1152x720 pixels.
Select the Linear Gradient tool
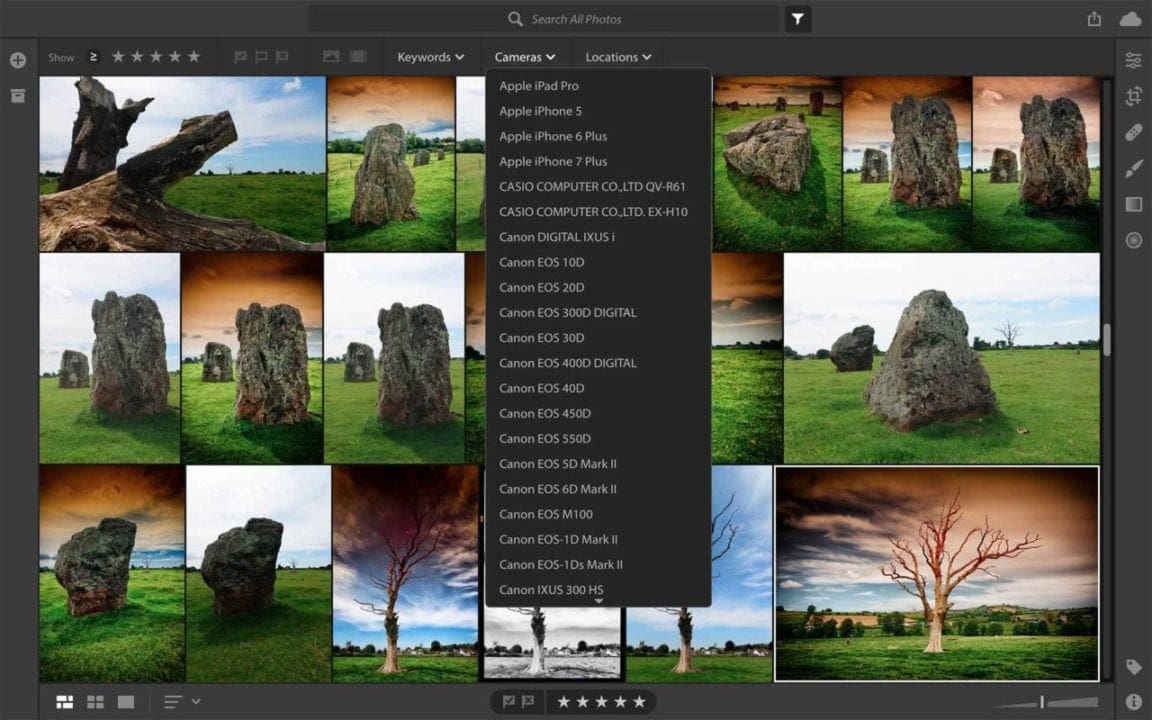[x=1134, y=204]
